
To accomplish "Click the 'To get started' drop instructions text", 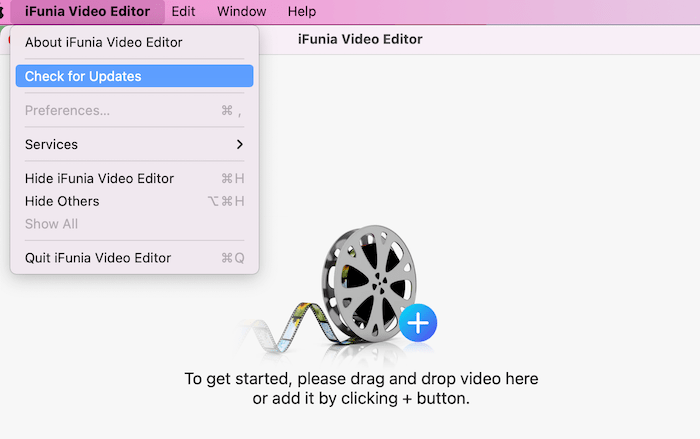I will (x=361, y=379).
